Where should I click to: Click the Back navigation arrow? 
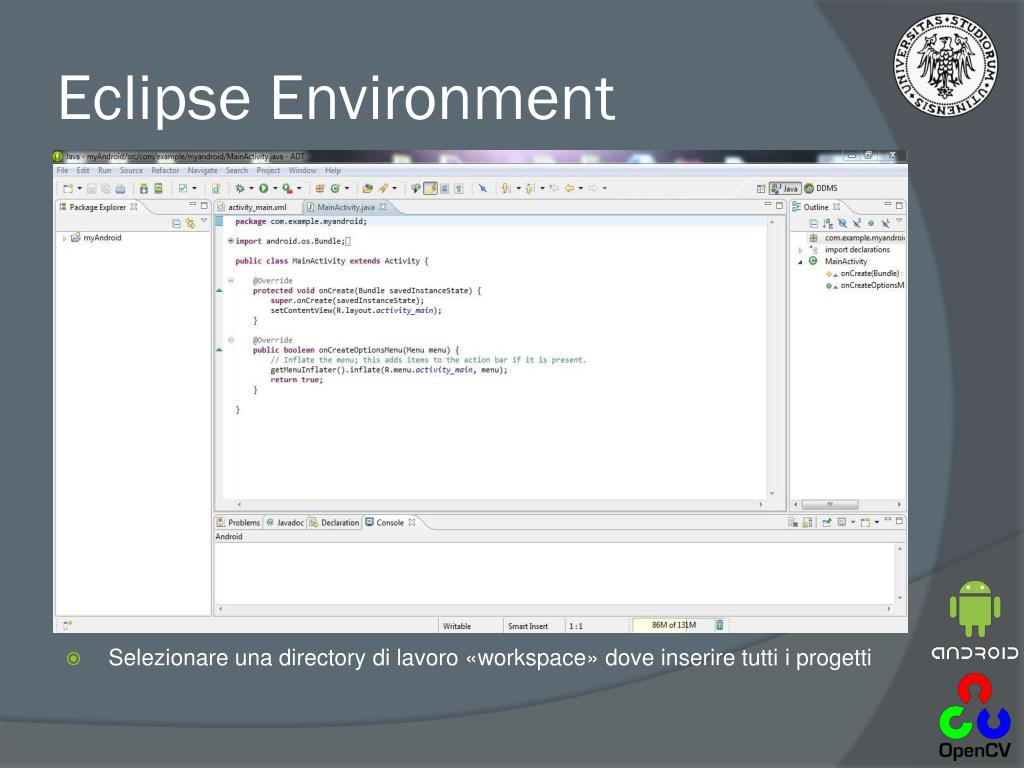pos(569,189)
